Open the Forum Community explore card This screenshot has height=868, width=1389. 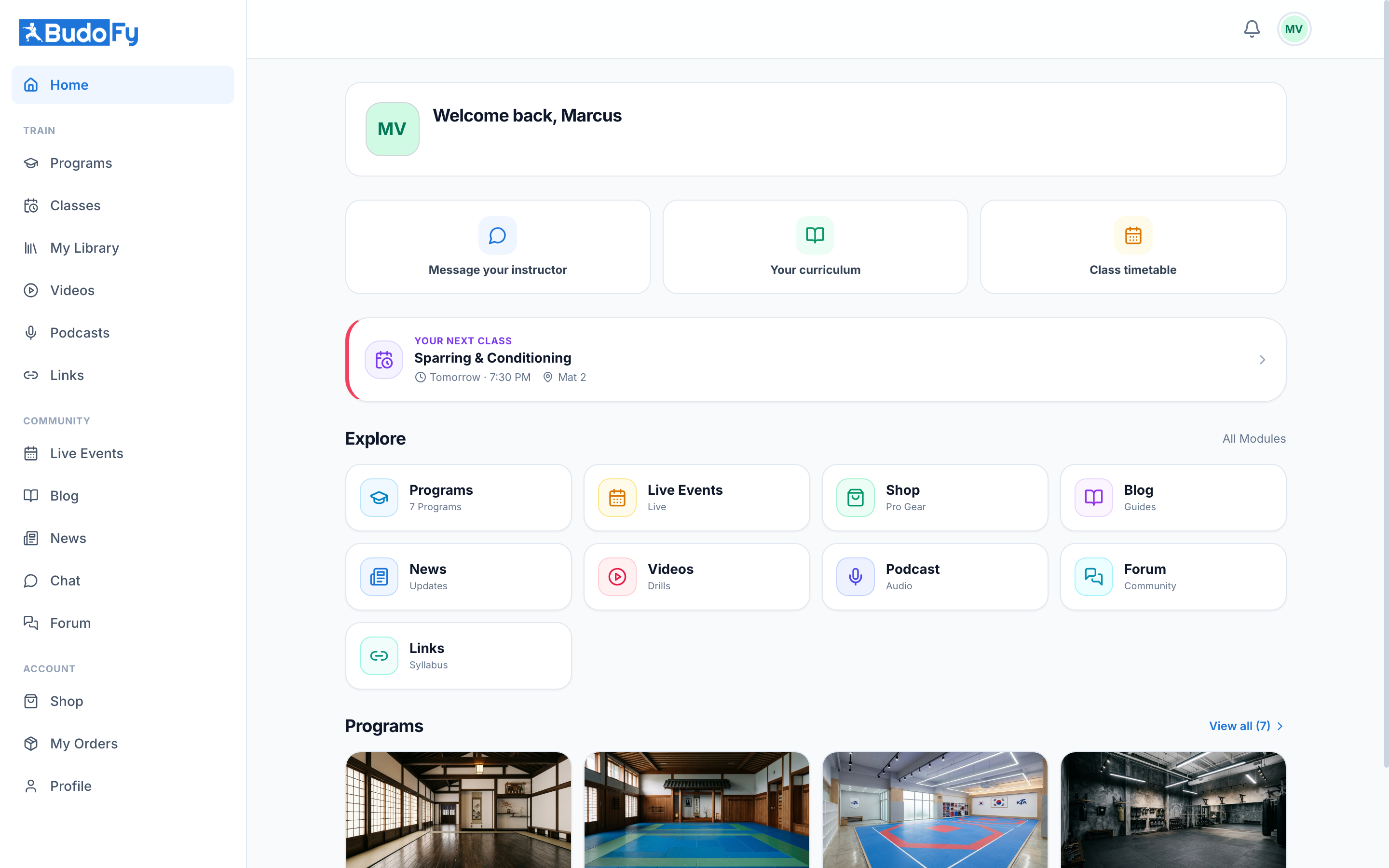[1173, 576]
